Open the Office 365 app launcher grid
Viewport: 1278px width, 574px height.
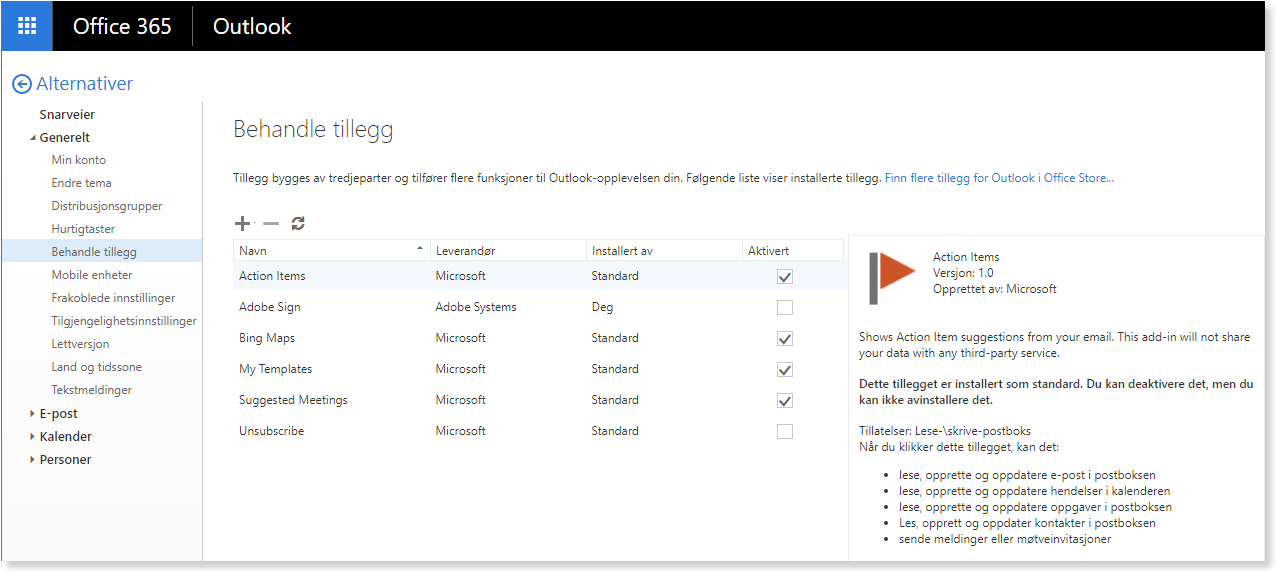click(x=27, y=26)
